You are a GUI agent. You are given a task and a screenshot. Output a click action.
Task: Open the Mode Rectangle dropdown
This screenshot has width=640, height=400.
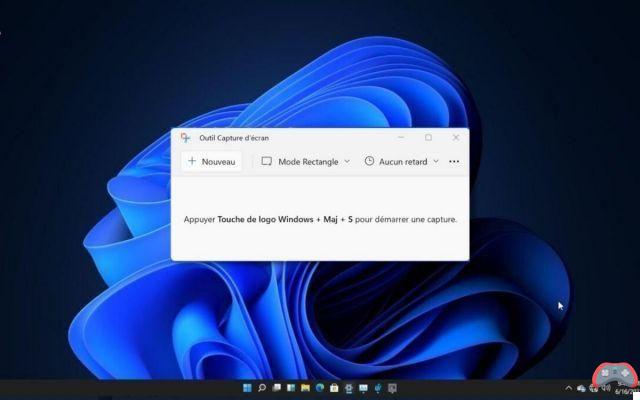(305, 162)
